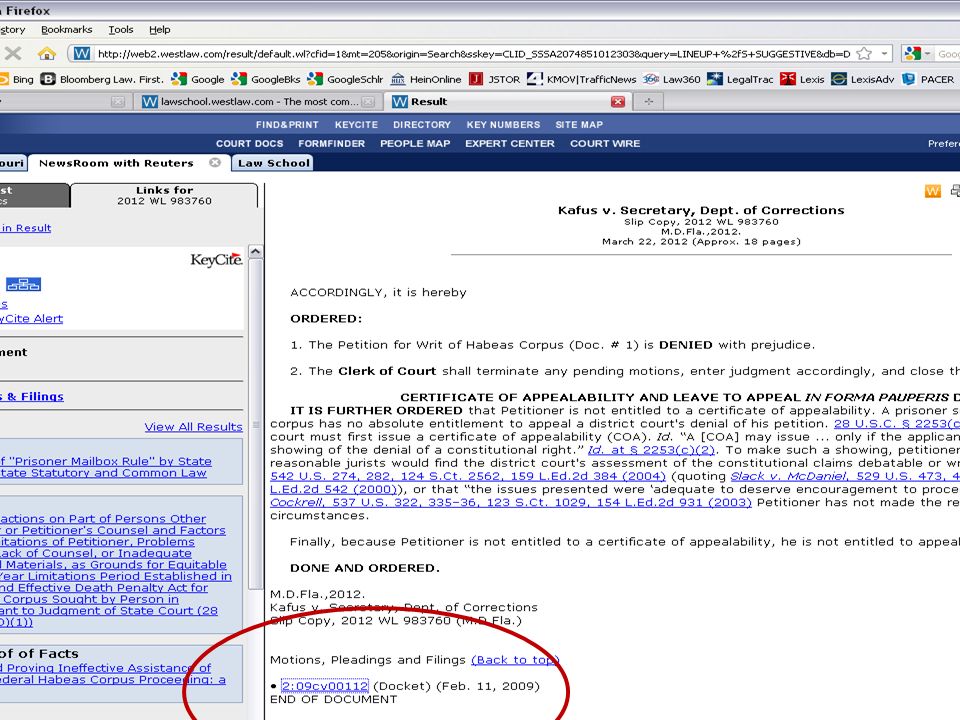The image size is (960, 720).
Task: Click View All Results link
Action: point(193,427)
